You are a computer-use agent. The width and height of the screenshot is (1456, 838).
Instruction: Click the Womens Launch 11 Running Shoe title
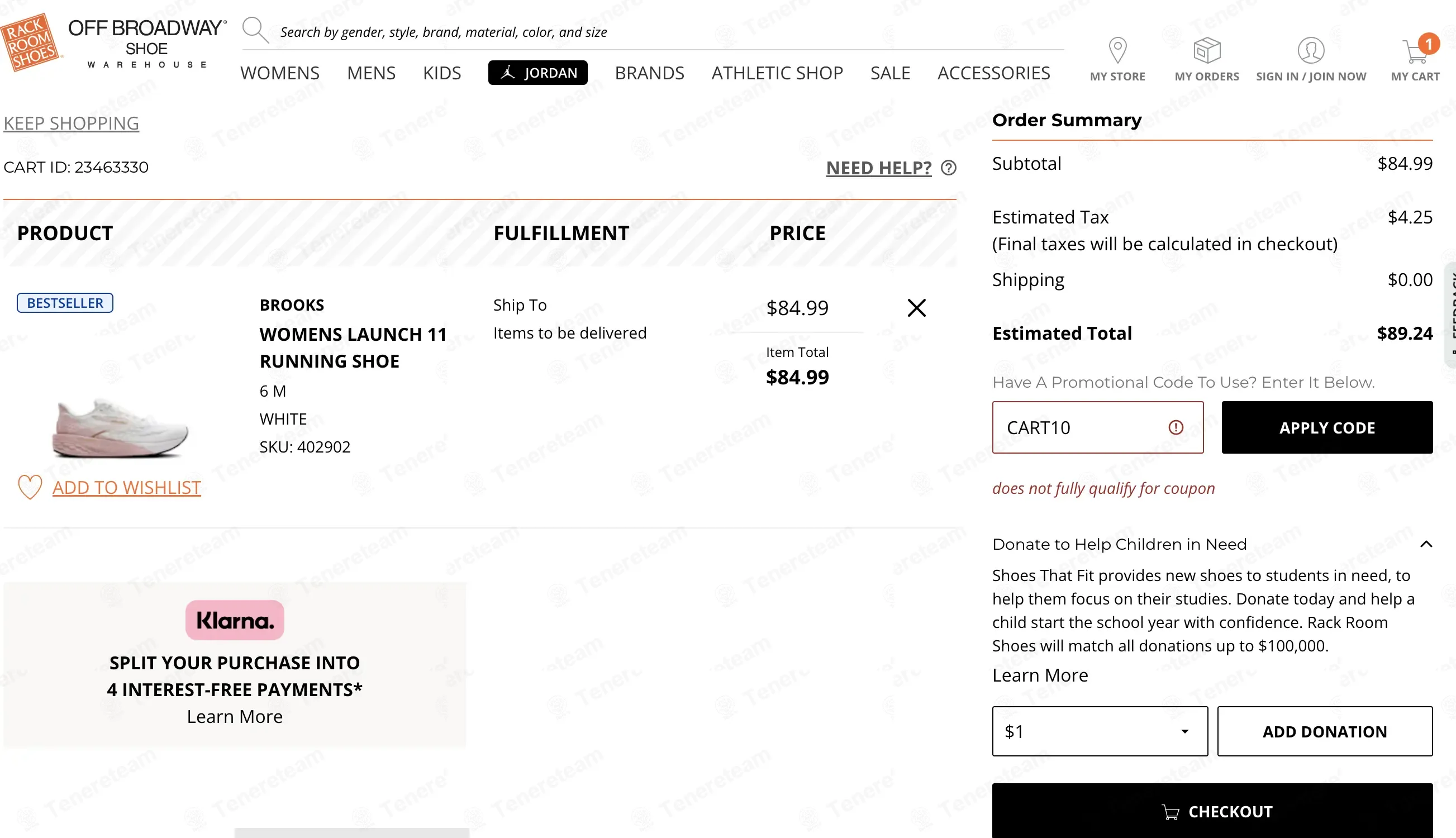click(x=353, y=347)
